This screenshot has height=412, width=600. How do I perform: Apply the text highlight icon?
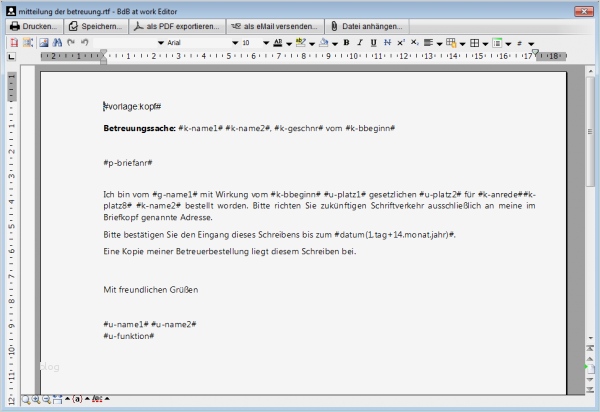pyautogui.click(x=301, y=43)
